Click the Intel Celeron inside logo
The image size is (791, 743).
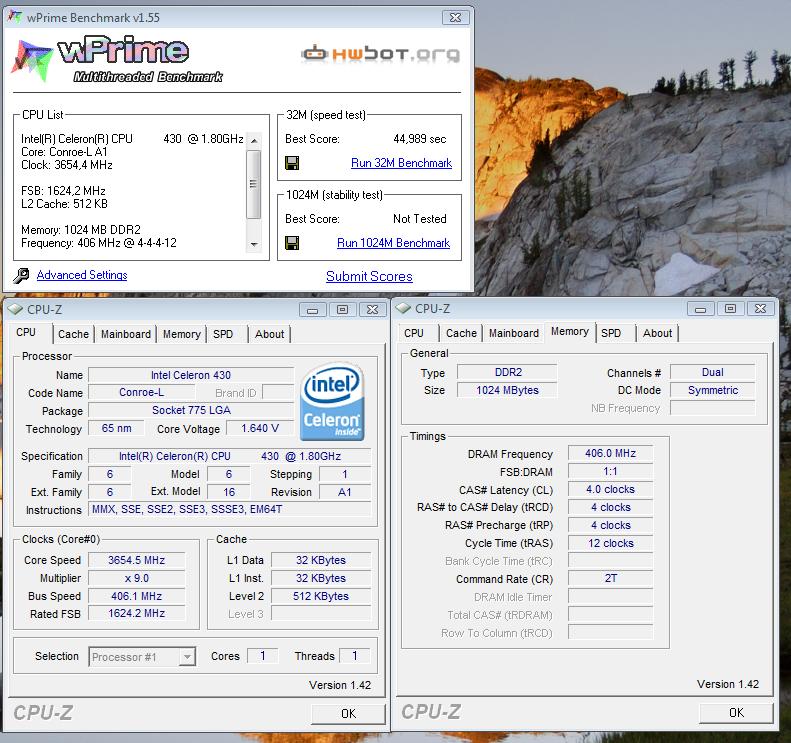332,401
